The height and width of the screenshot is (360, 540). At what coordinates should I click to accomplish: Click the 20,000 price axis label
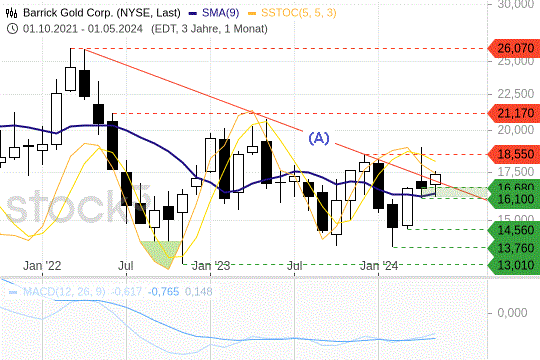point(516,130)
